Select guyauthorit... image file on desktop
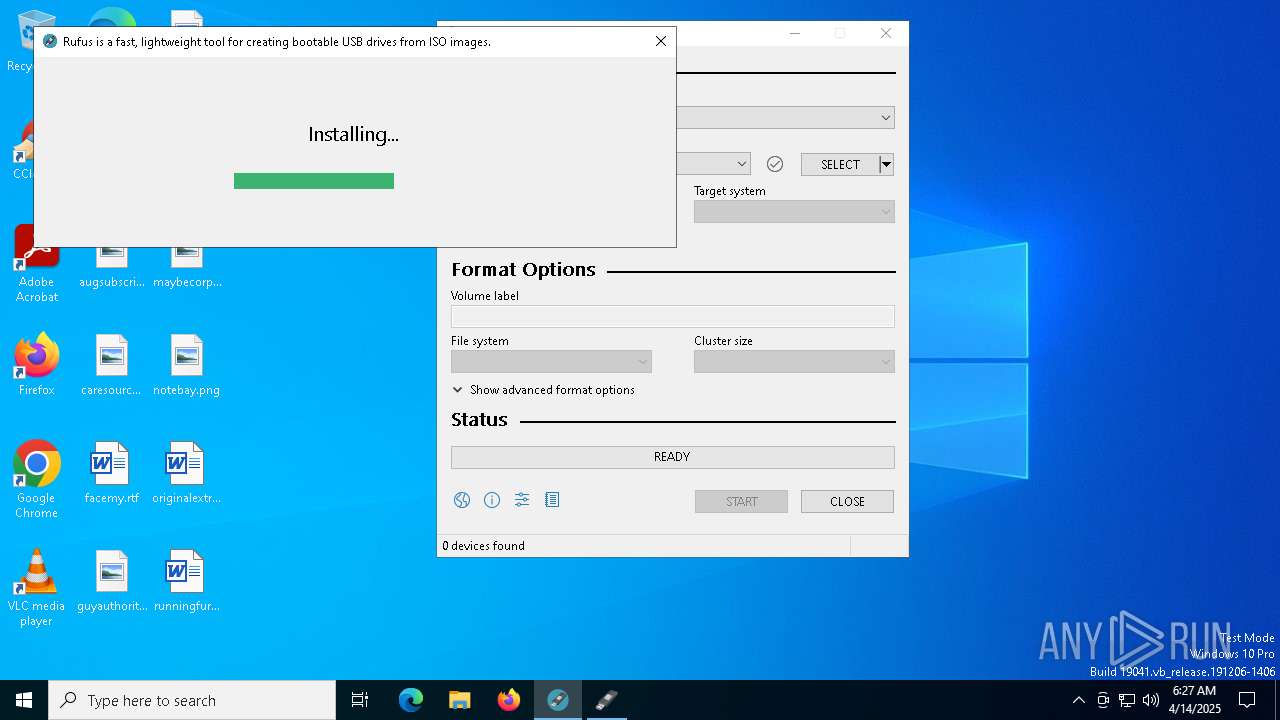The height and width of the screenshot is (720, 1280). pyautogui.click(x=112, y=580)
